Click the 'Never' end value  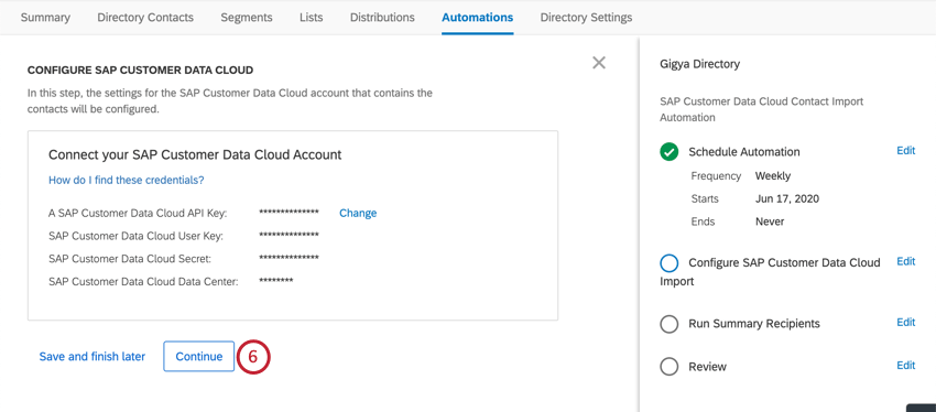(x=769, y=222)
